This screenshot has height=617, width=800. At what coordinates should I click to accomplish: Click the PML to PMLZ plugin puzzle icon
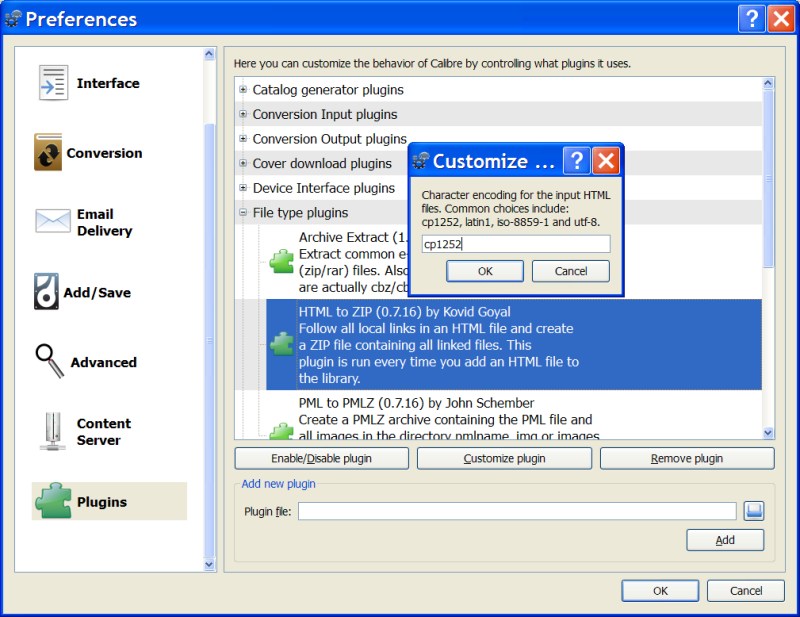282,432
